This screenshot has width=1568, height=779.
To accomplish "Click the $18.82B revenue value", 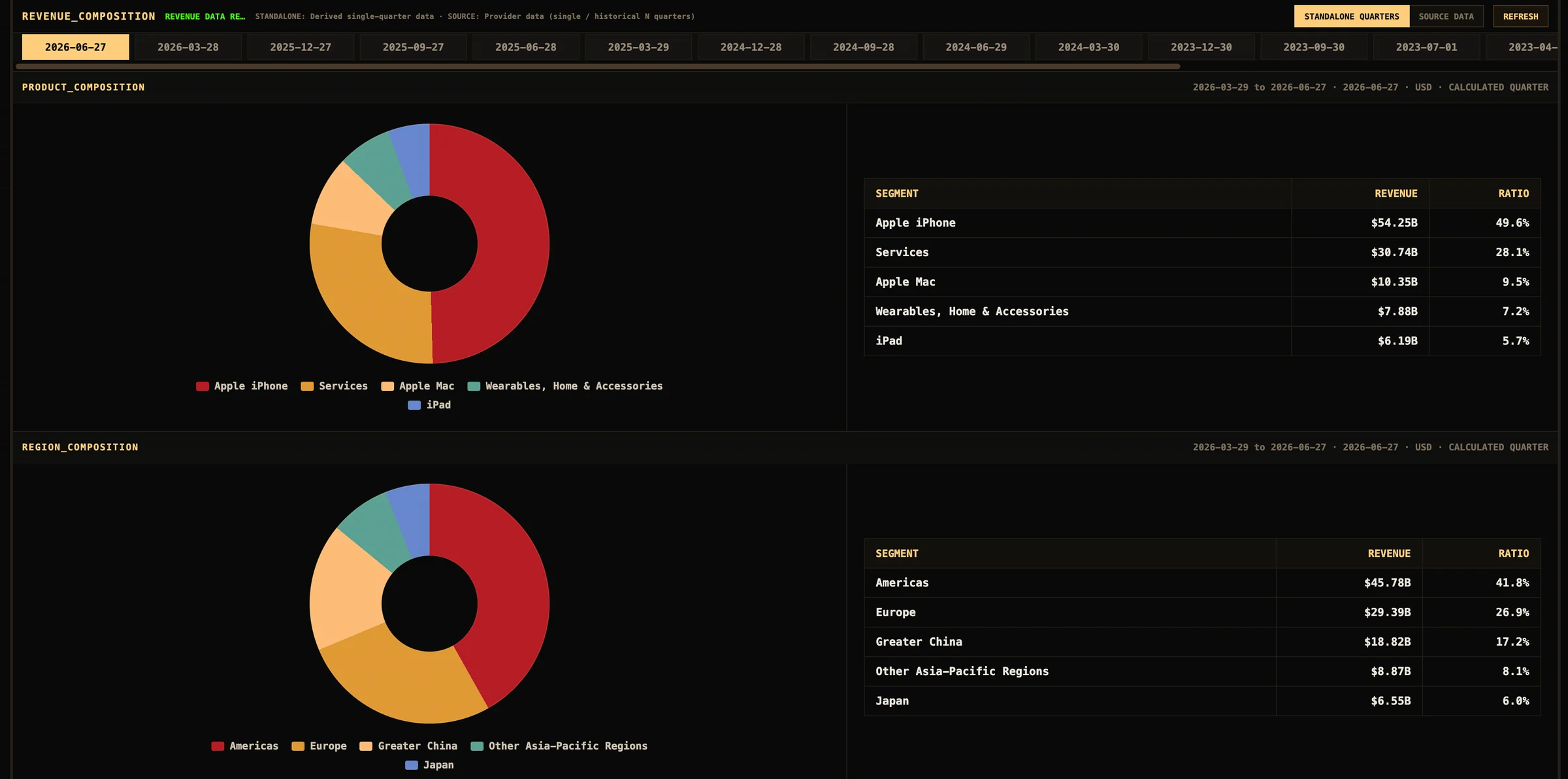I will 1387,642.
